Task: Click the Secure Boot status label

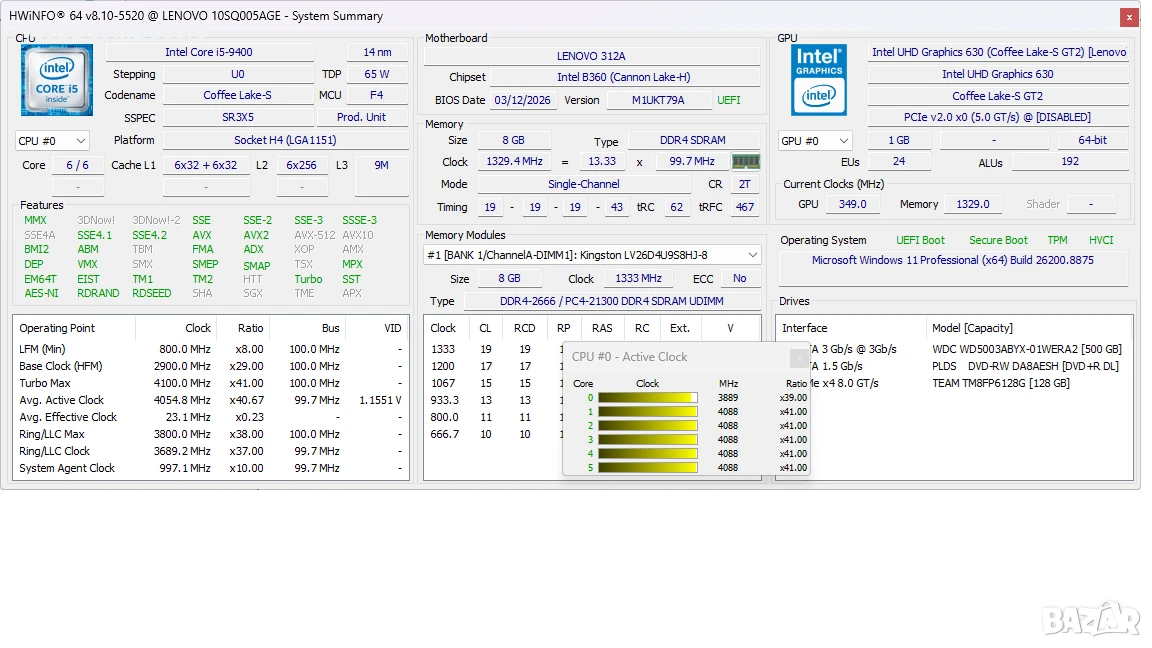Action: 998,240
